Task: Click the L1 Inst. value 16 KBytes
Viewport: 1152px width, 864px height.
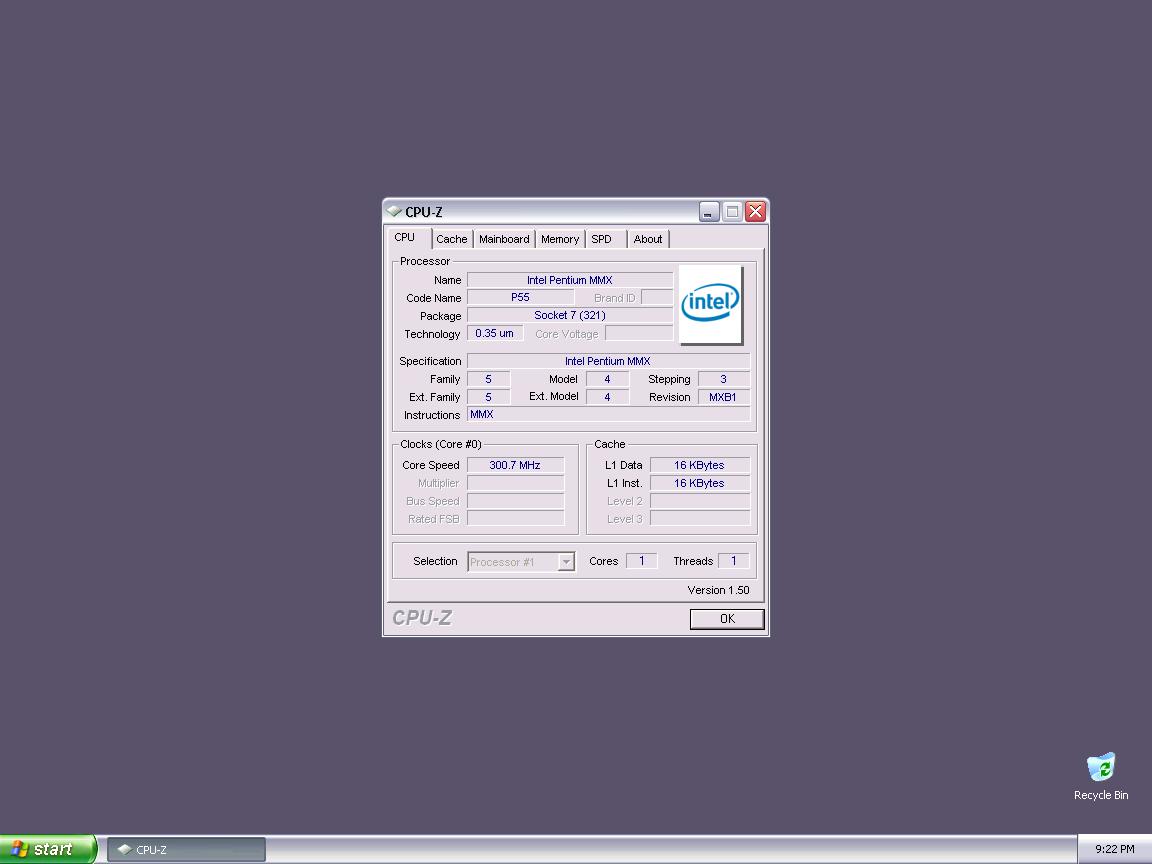Action: coord(699,483)
